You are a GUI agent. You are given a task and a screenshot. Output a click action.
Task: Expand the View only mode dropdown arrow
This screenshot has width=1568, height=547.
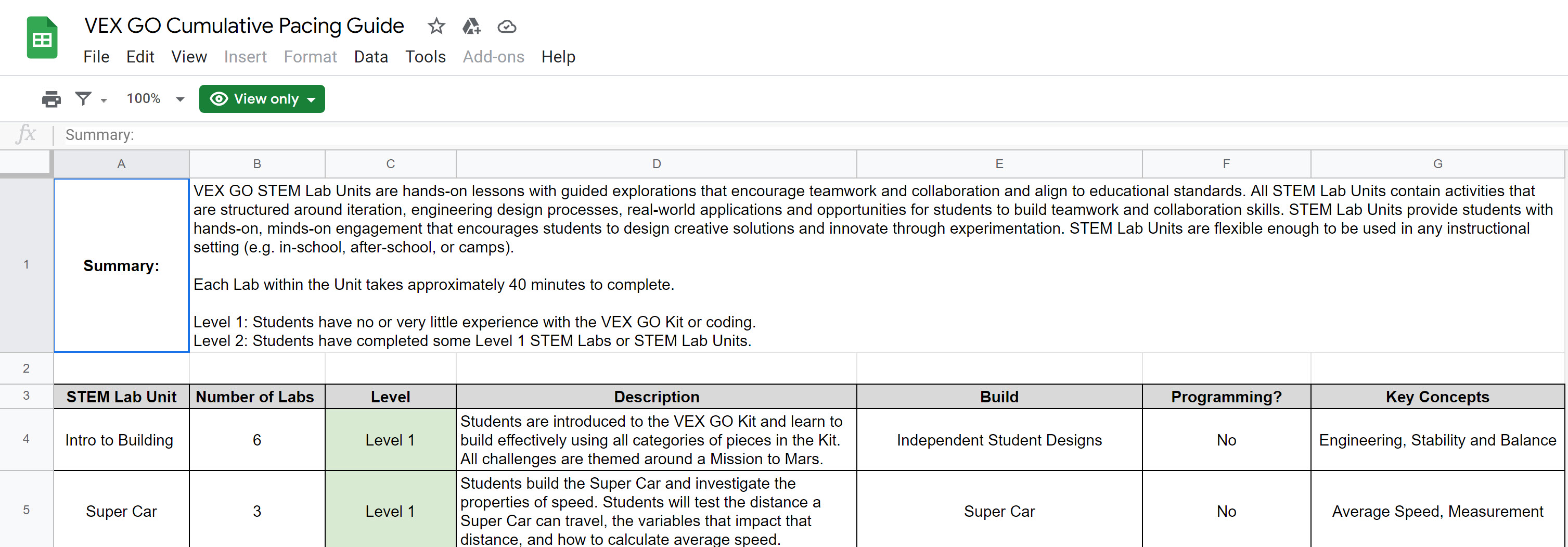click(x=312, y=99)
